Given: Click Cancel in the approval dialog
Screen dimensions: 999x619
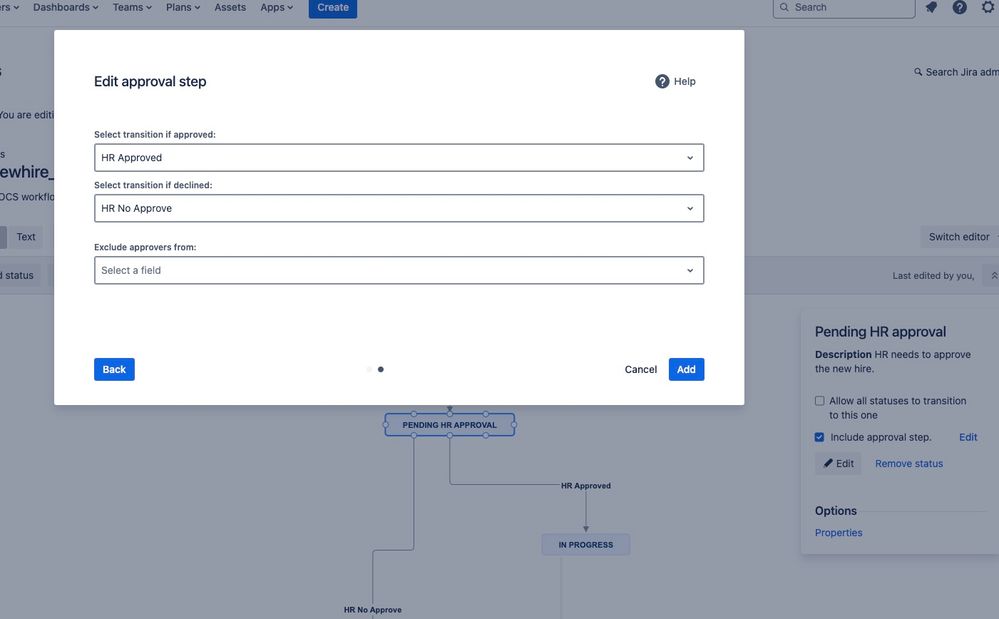Looking at the screenshot, I should (x=640, y=369).
